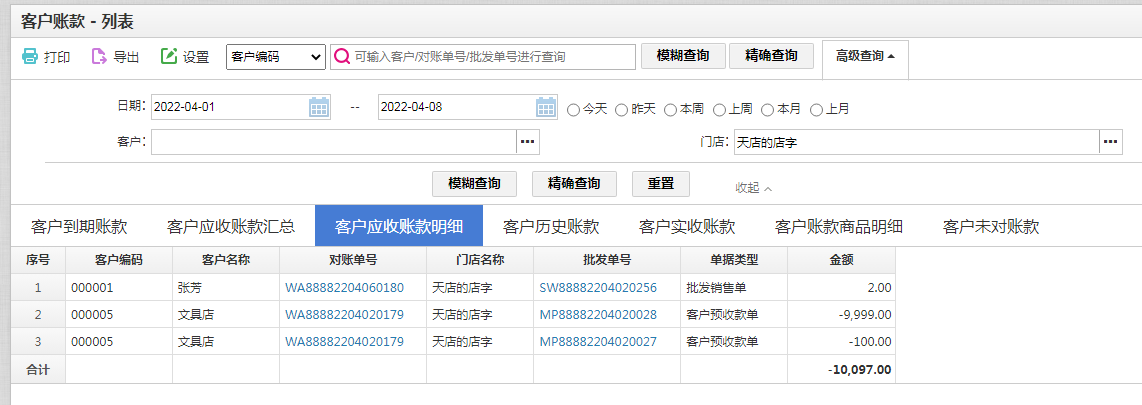Click the ellipsis button beside 客户 field
This screenshot has width=1142, height=405.
(x=529, y=141)
